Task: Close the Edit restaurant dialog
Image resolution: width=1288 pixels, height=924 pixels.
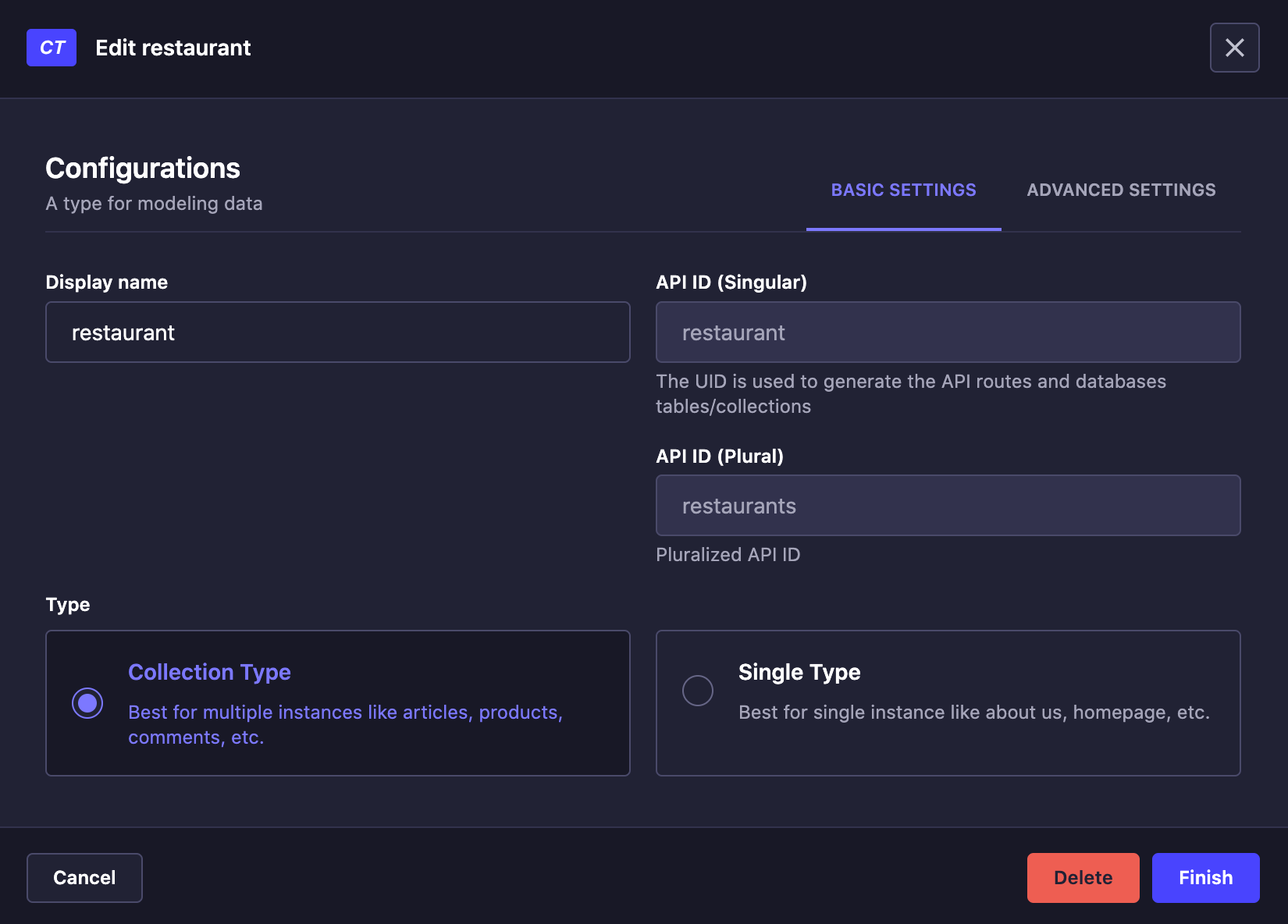Action: (x=1234, y=48)
